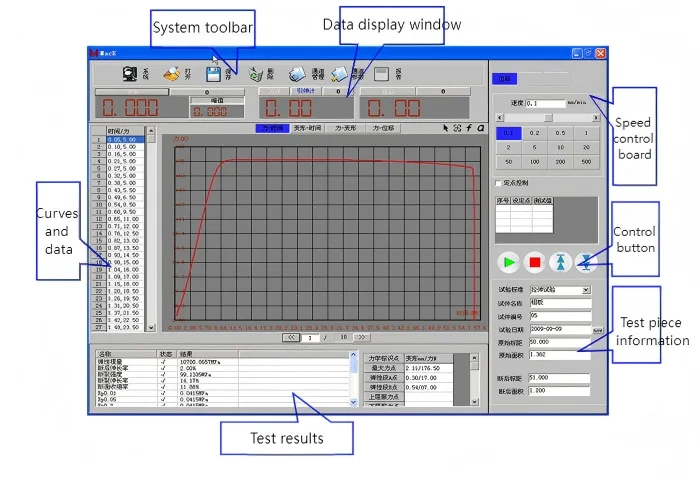This screenshot has height=480, width=700.
Task: Click the original gauge length field "50.000"
Action: 560,342
